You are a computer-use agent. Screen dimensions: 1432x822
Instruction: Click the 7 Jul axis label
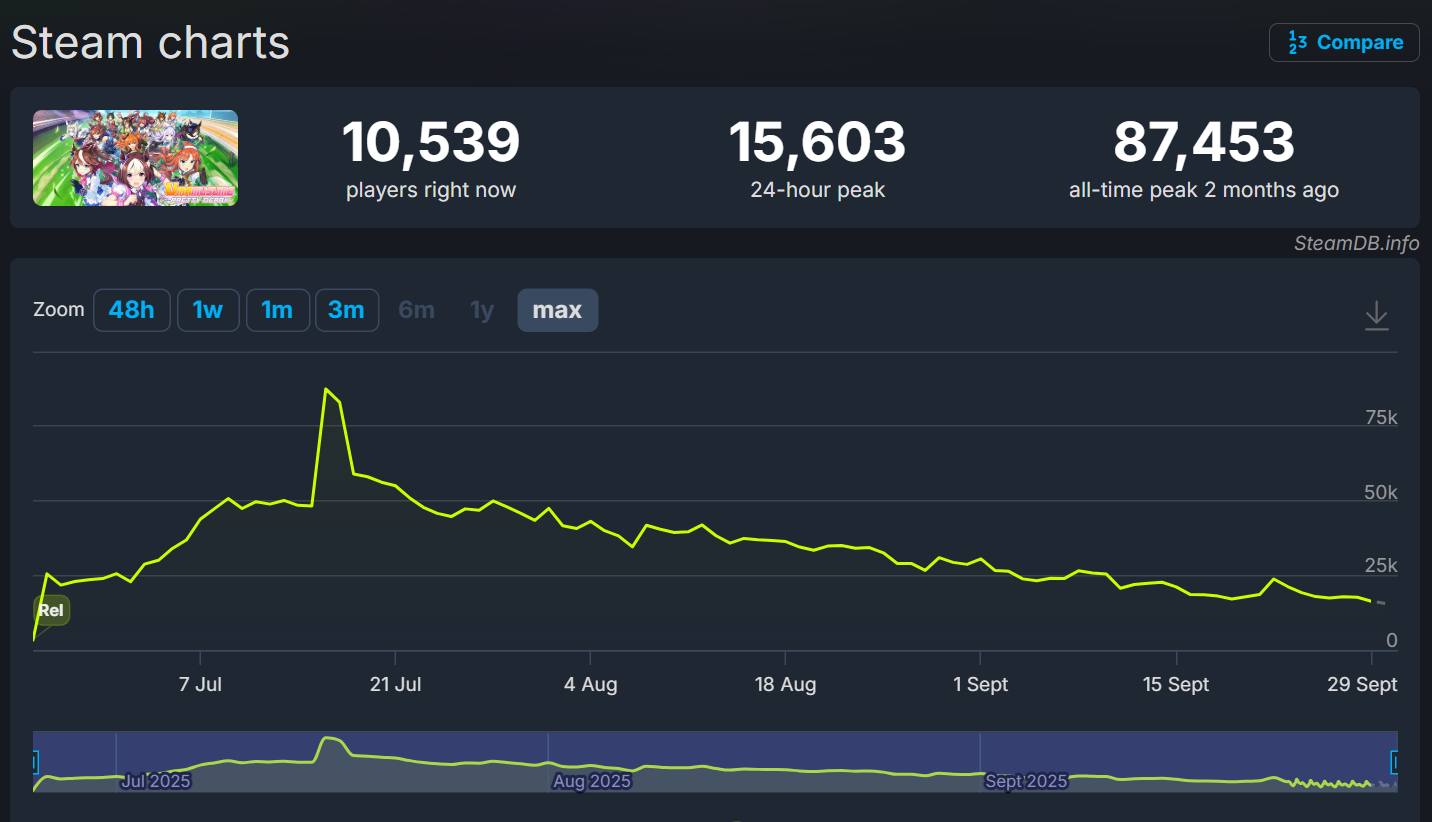(x=201, y=685)
